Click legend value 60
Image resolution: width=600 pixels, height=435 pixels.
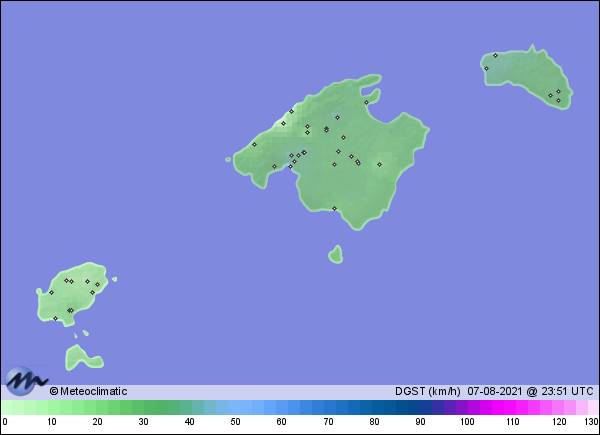[281, 422]
